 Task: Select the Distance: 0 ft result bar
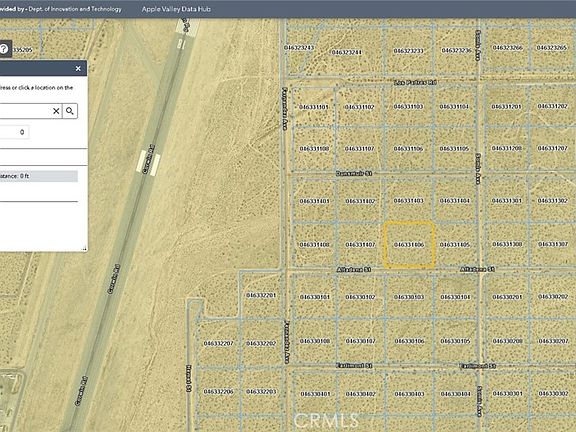[x=39, y=176]
